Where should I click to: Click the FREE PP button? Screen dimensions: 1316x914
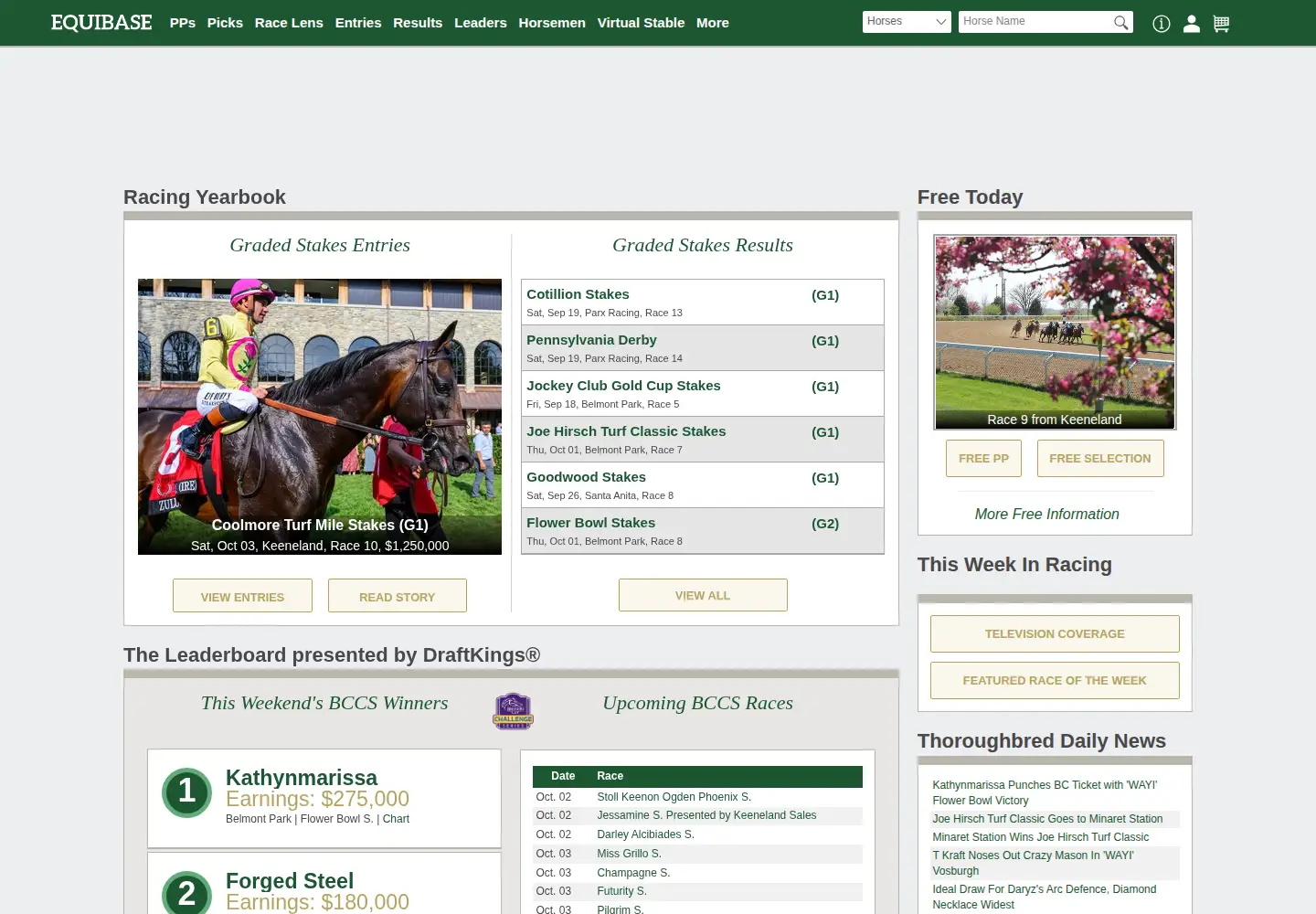tap(983, 458)
